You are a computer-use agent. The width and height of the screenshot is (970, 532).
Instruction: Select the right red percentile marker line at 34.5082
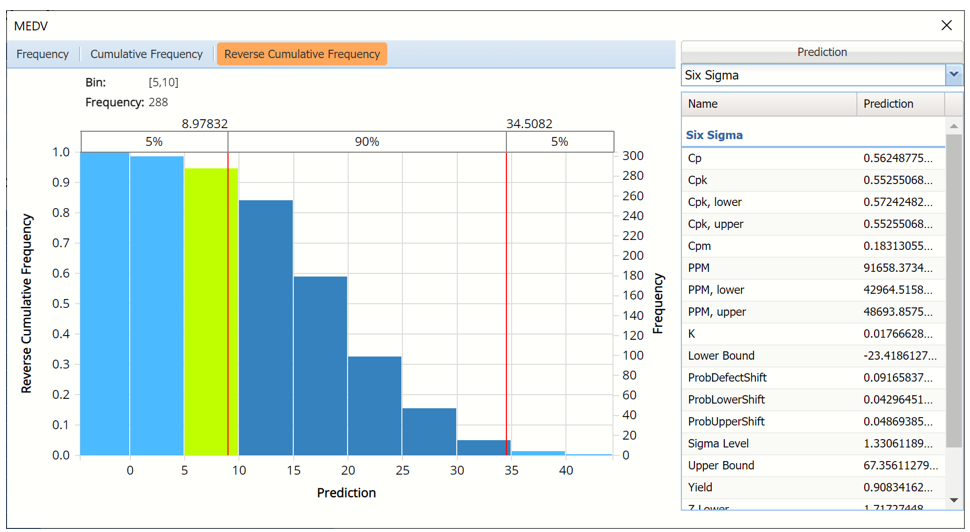[507, 300]
